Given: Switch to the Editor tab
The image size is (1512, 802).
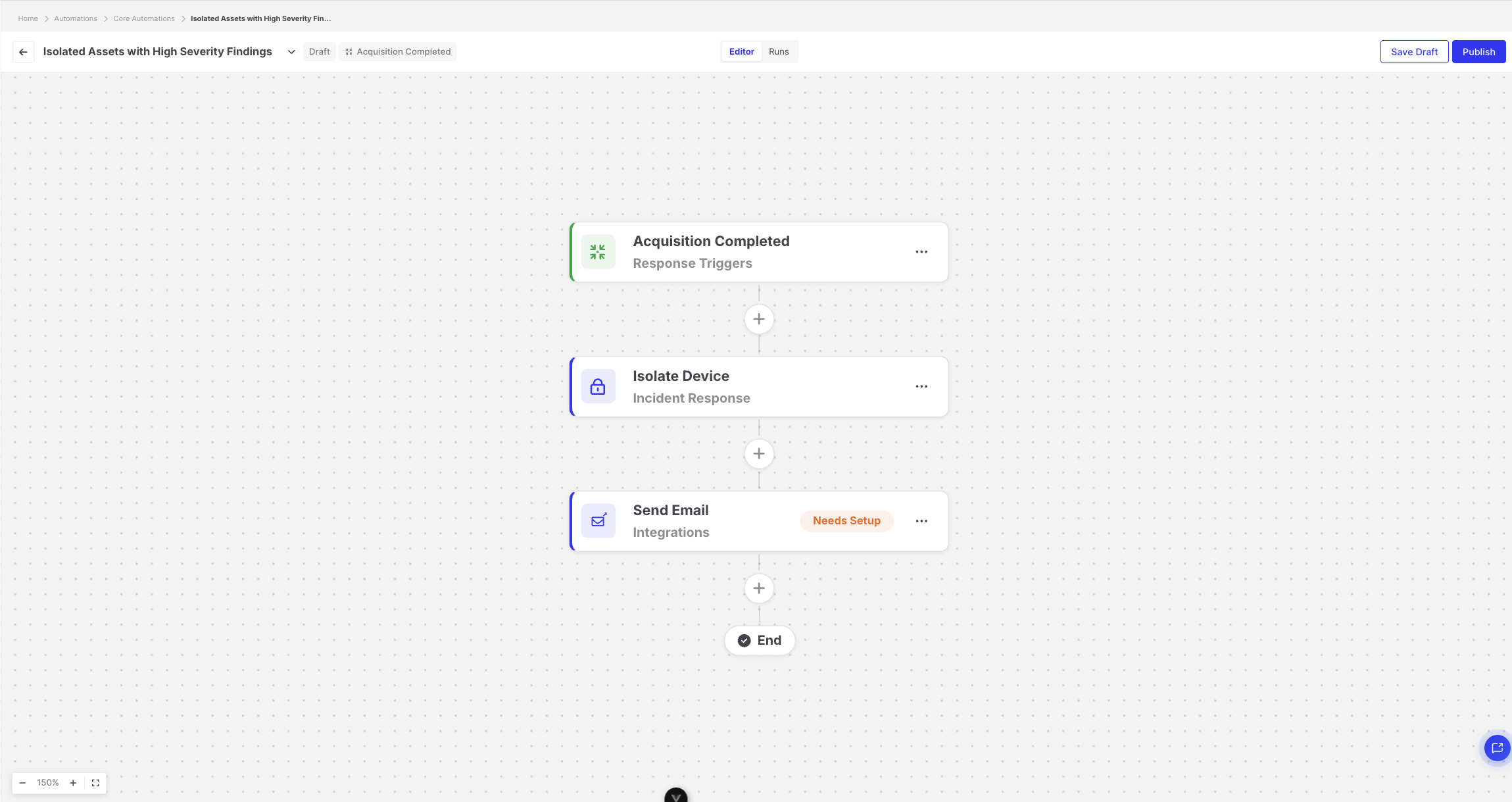Looking at the screenshot, I should click(741, 52).
